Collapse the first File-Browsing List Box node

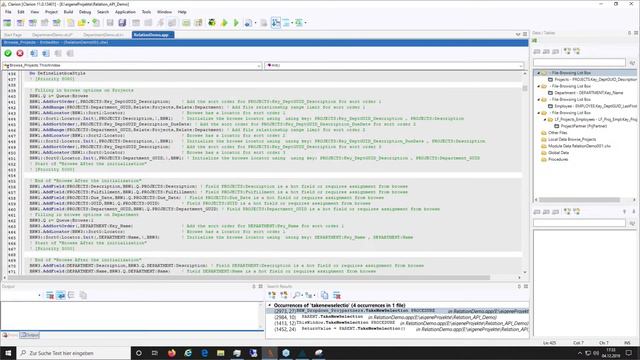538,73
